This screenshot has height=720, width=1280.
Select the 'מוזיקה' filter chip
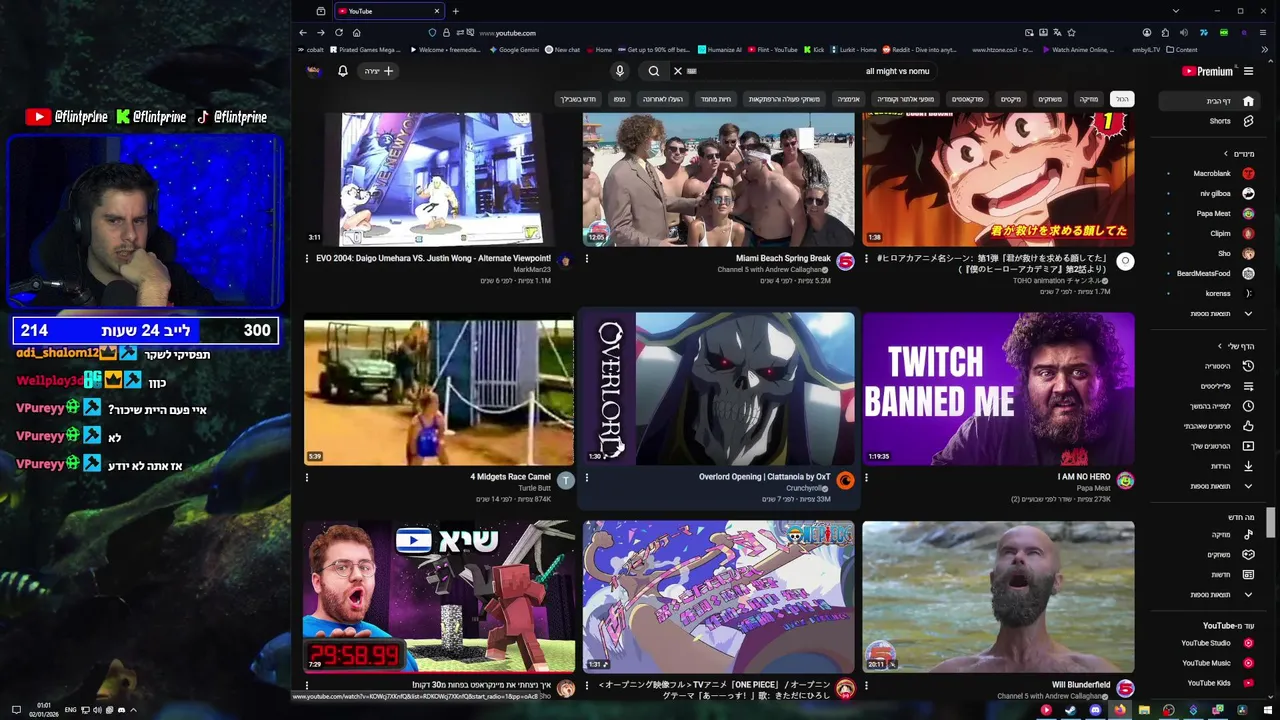[1088, 99]
